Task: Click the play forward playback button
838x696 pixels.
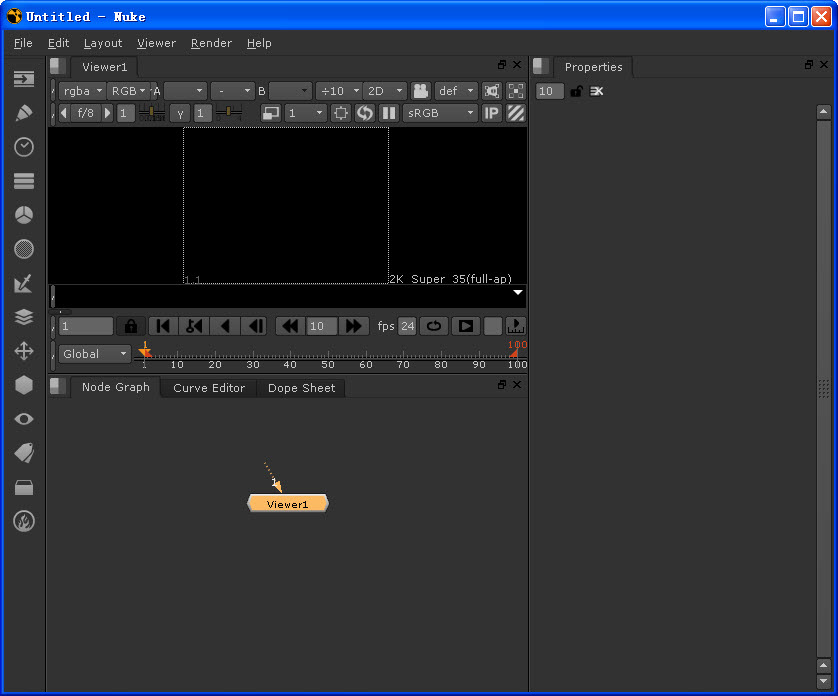Action: 465,326
